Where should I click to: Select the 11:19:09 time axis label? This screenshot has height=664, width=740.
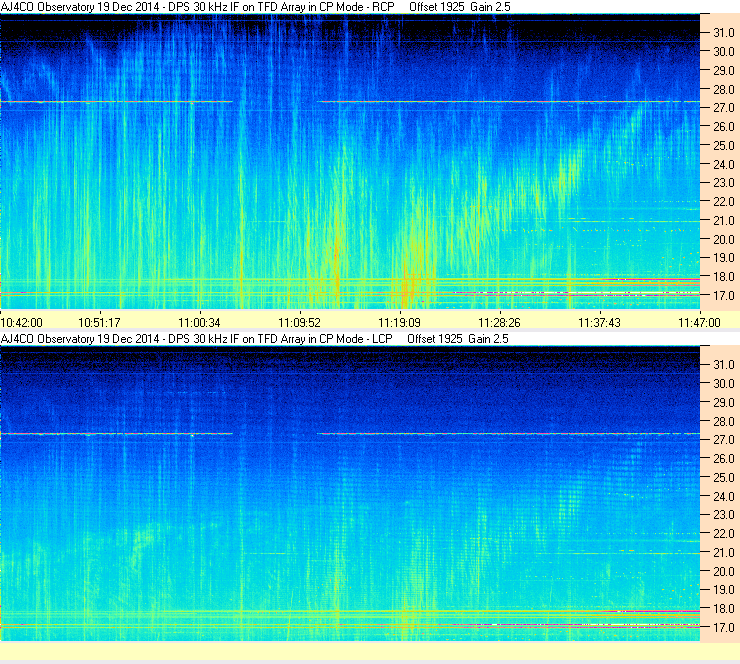click(399, 323)
